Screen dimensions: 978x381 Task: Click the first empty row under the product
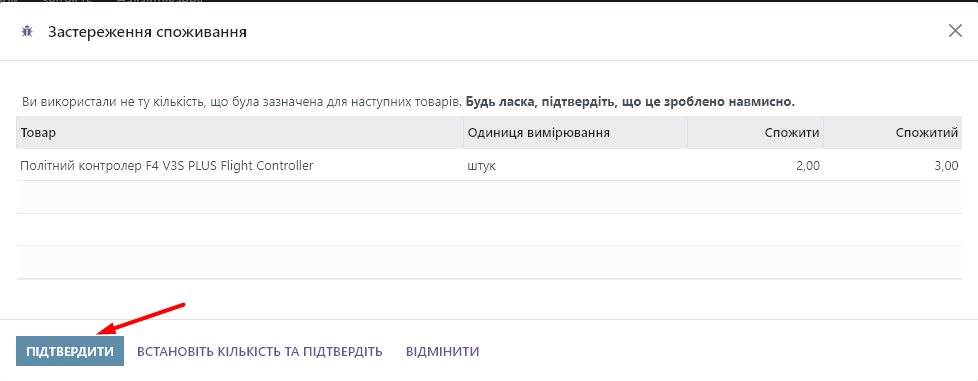coord(489,197)
